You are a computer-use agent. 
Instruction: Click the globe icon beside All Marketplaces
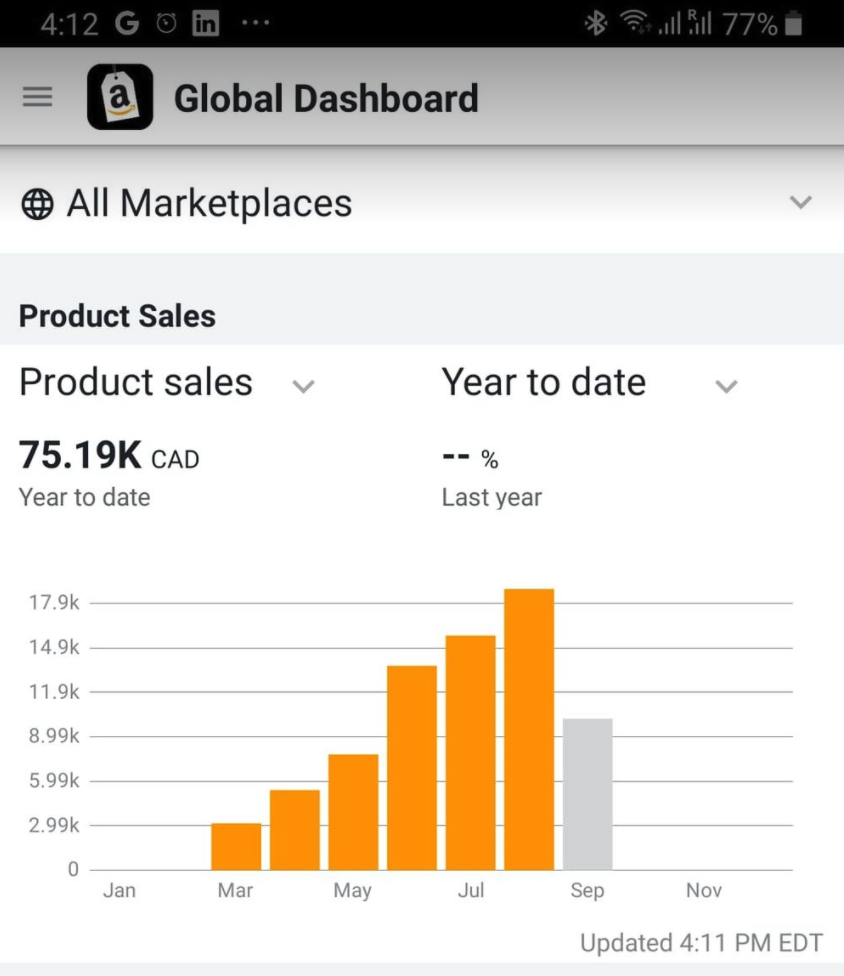coord(37,204)
